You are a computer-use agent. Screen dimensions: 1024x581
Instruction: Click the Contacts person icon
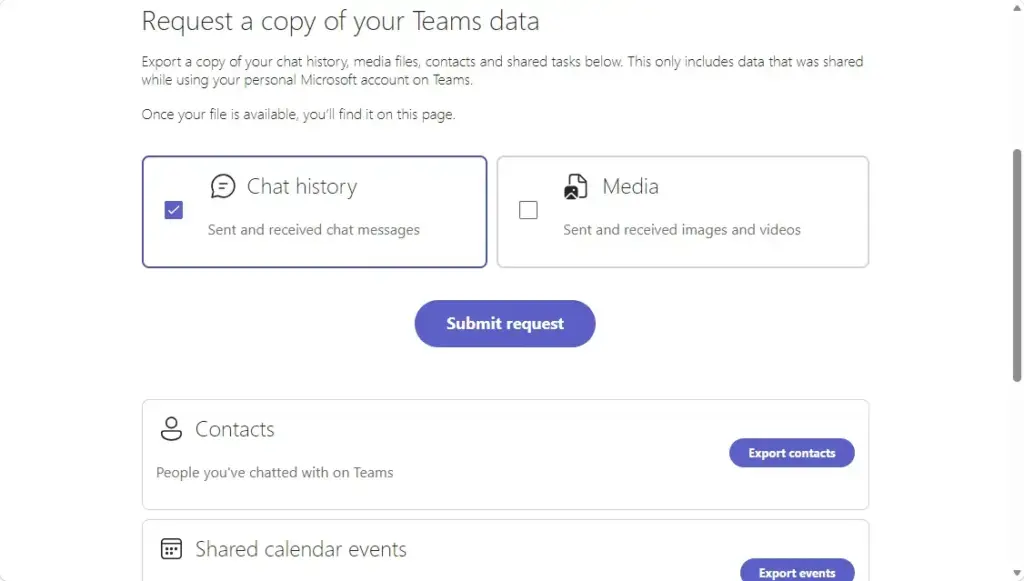(x=171, y=429)
